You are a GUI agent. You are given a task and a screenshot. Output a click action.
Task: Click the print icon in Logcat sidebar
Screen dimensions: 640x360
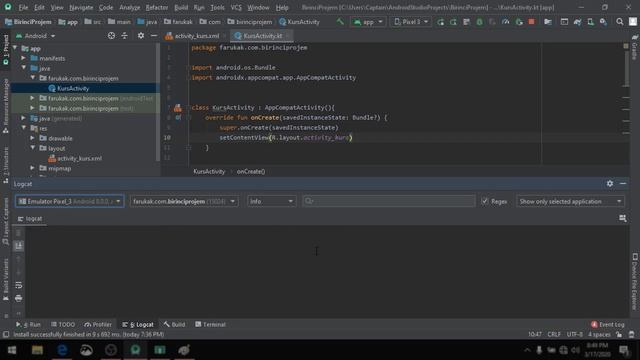(19, 298)
